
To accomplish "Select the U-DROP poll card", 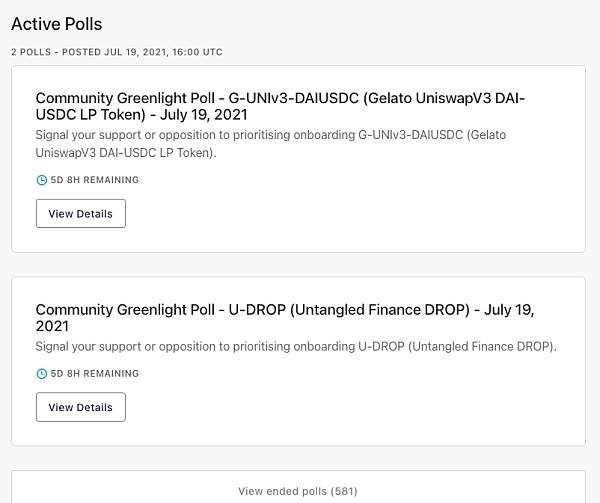I will point(298,361).
